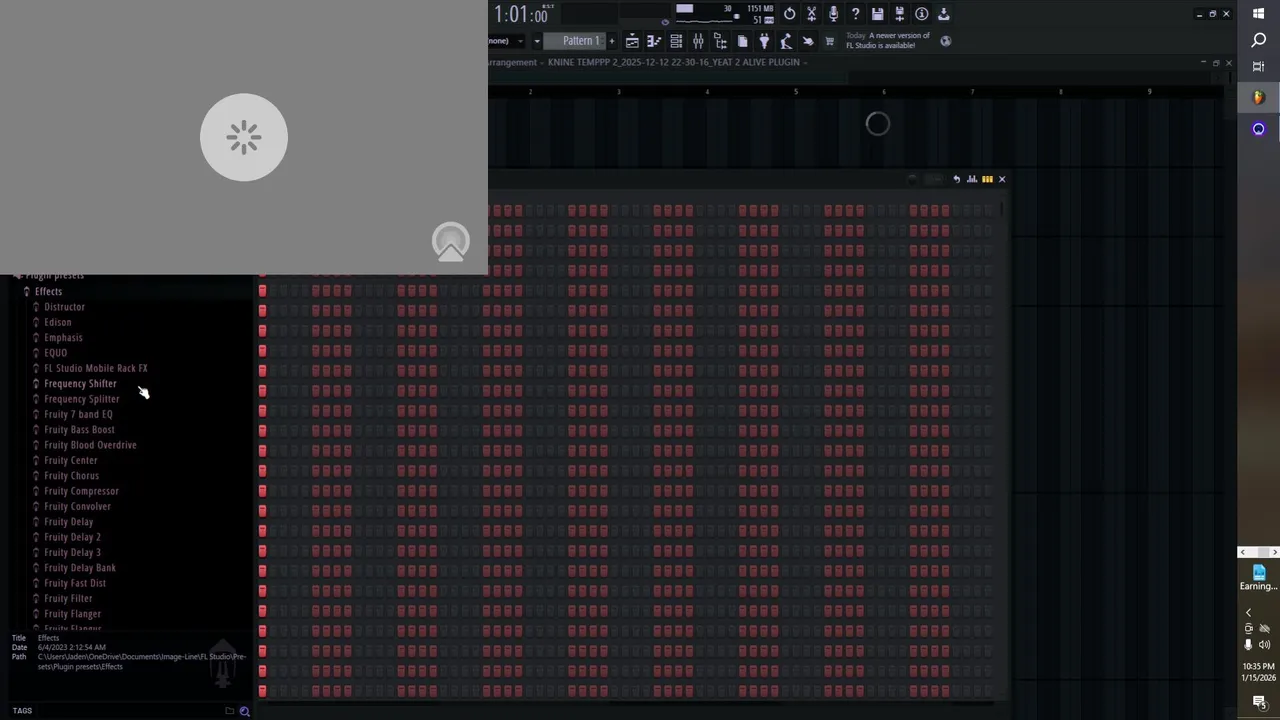The width and height of the screenshot is (1280, 720).
Task: Click the tempo tapper icon
Action: [x=786, y=41]
